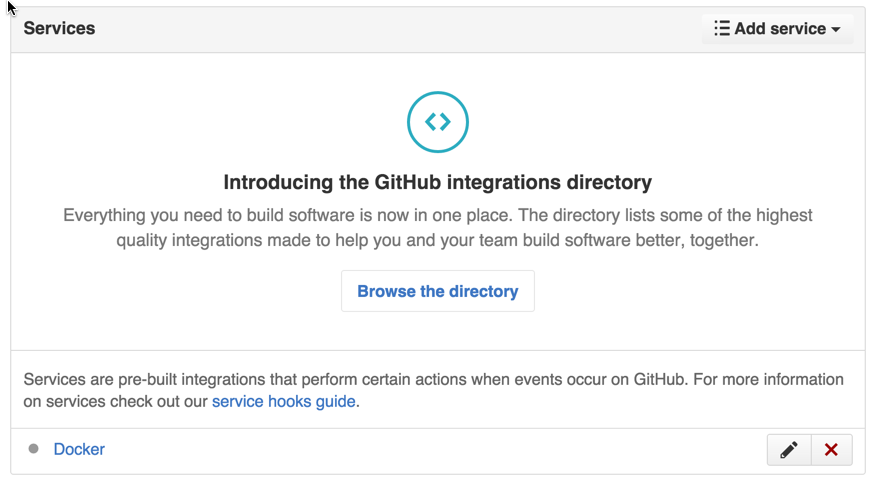Viewport: 876px width, 477px height.
Task: Open the service hooks guide link
Action: point(284,402)
